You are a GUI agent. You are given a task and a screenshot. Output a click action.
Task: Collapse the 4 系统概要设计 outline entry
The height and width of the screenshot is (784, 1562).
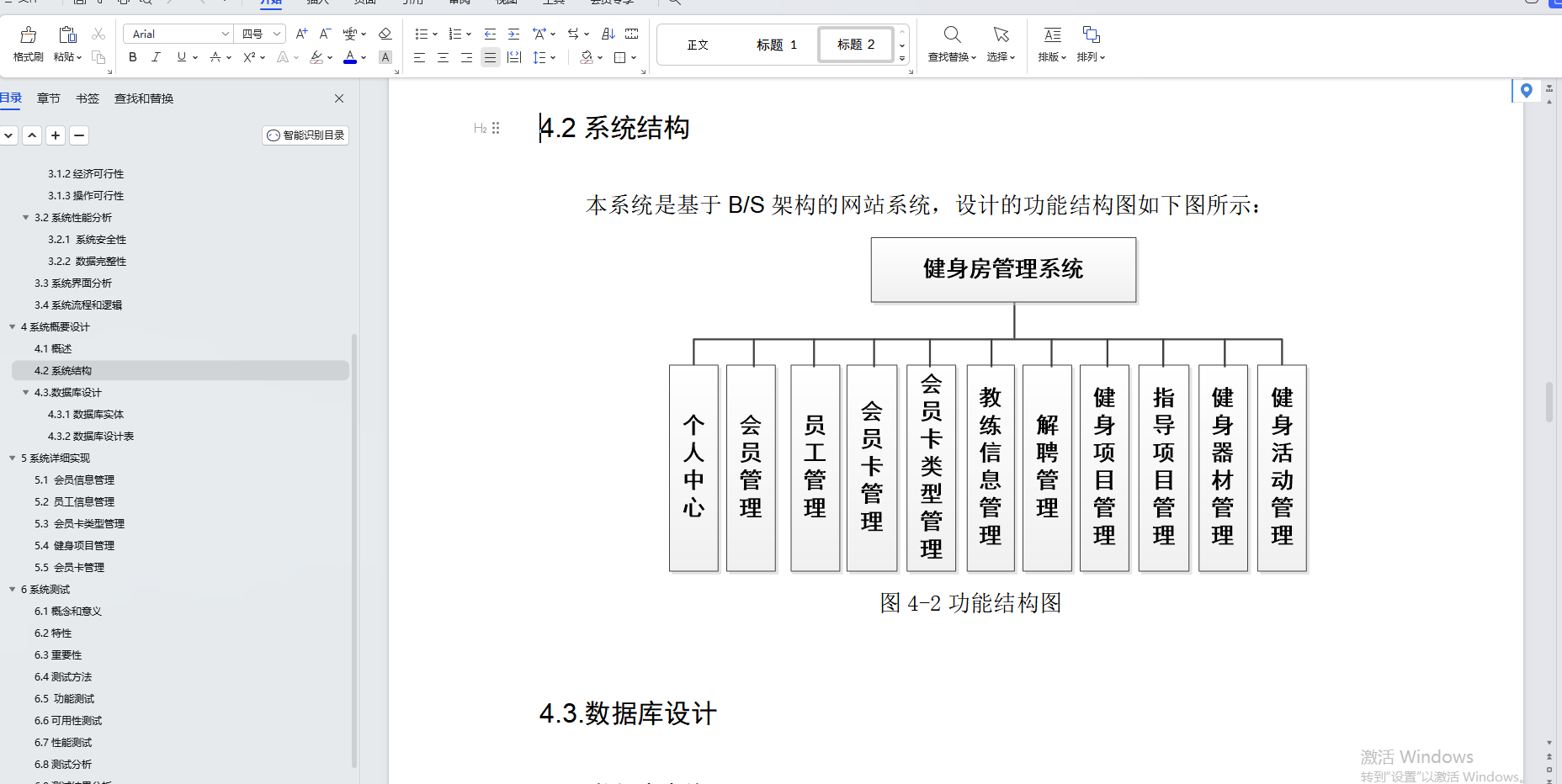(x=12, y=326)
